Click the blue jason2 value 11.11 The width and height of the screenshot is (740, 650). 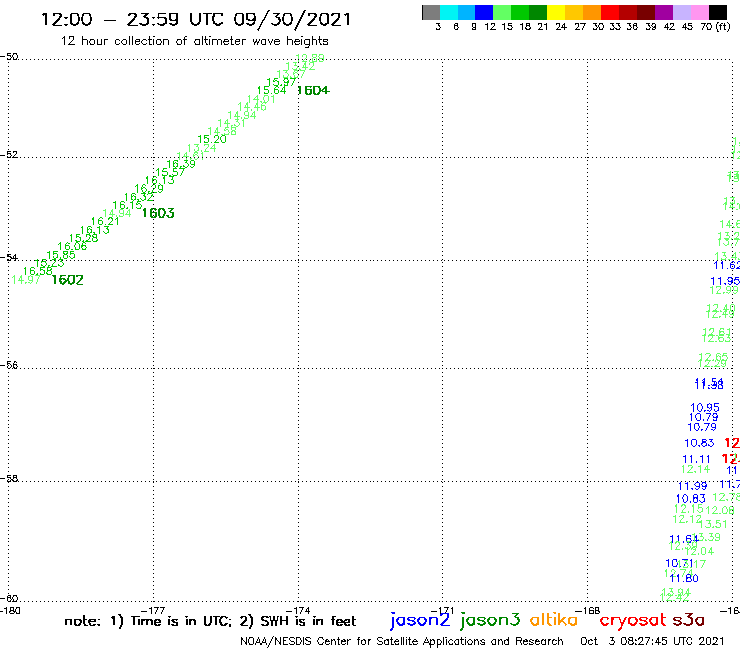[x=696, y=459]
